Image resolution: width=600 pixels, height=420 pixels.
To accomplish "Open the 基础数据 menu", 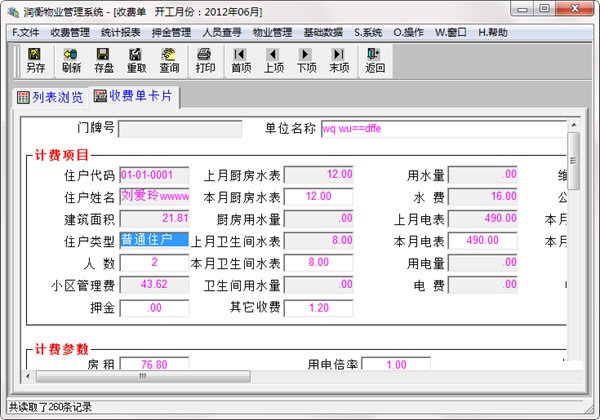I will coord(323,33).
